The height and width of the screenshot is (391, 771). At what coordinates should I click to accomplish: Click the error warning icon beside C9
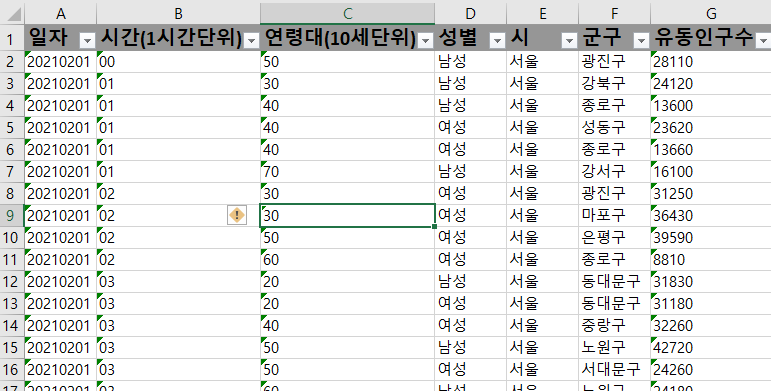click(237, 215)
